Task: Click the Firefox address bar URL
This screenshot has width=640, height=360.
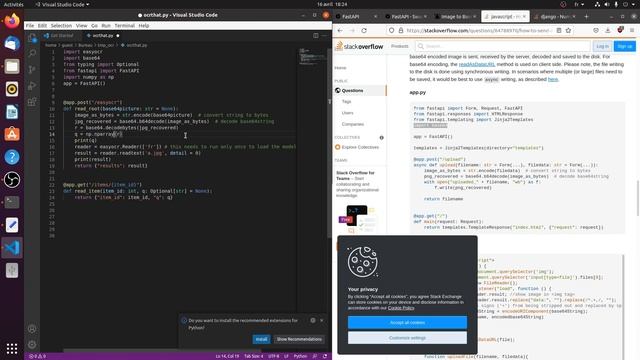Action: click(480, 31)
